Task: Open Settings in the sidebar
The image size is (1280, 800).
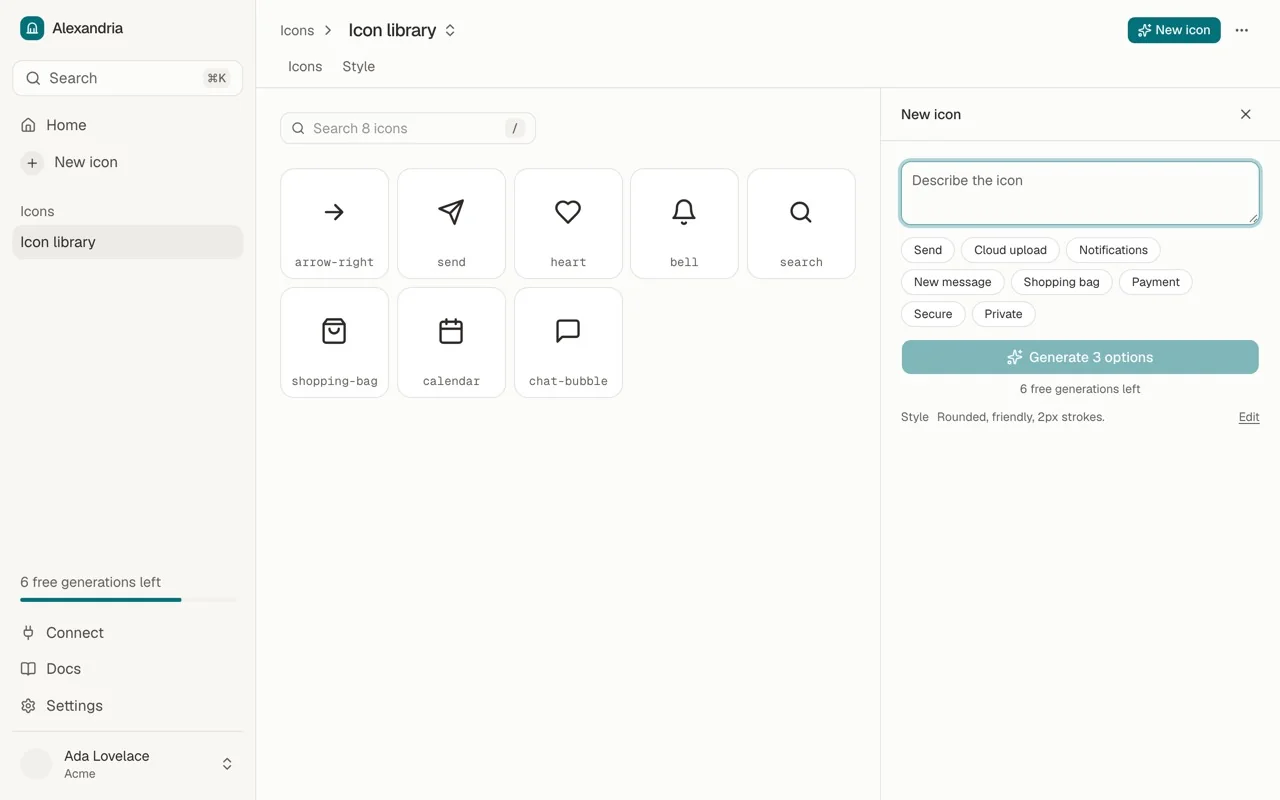Action: (127, 706)
